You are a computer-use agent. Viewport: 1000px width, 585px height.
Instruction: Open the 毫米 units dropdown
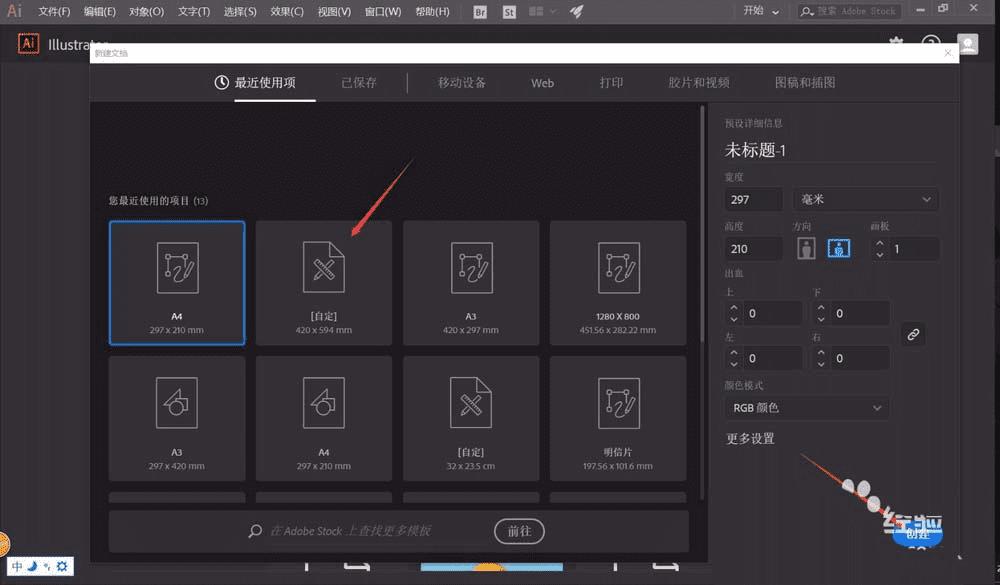pos(865,200)
